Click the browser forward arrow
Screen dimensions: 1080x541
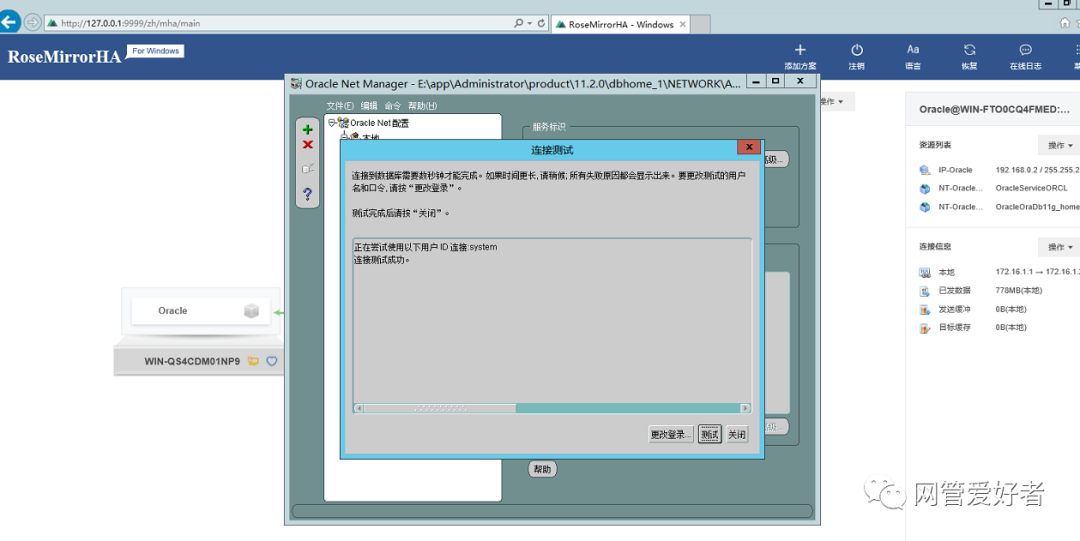point(32,23)
